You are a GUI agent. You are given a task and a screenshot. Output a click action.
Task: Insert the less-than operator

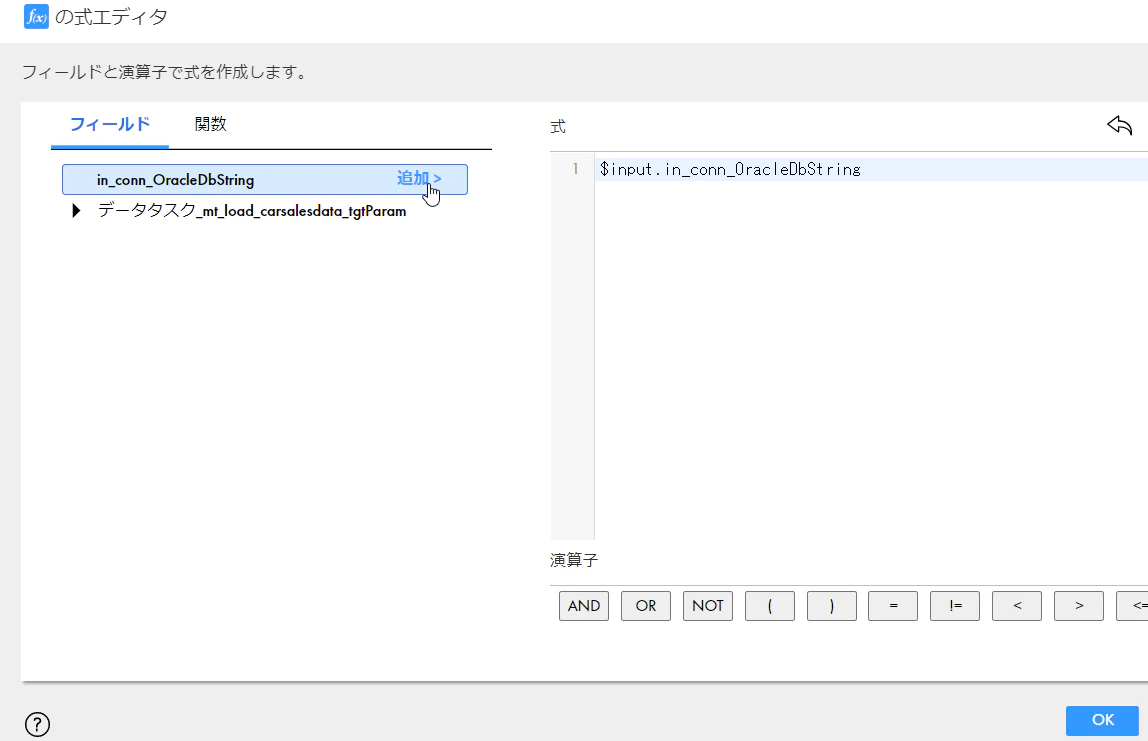[1017, 606]
